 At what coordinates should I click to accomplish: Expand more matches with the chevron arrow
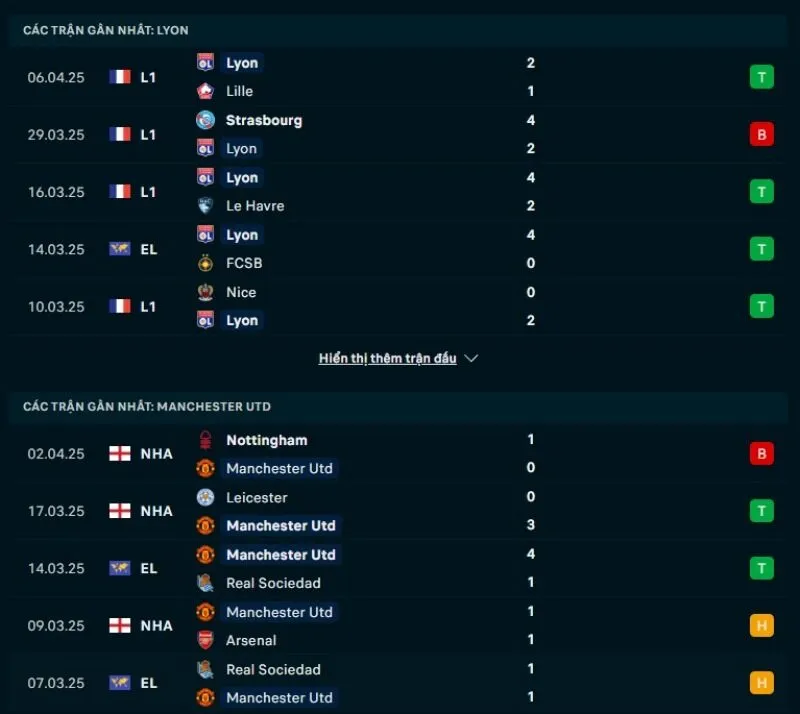pyautogui.click(x=472, y=358)
